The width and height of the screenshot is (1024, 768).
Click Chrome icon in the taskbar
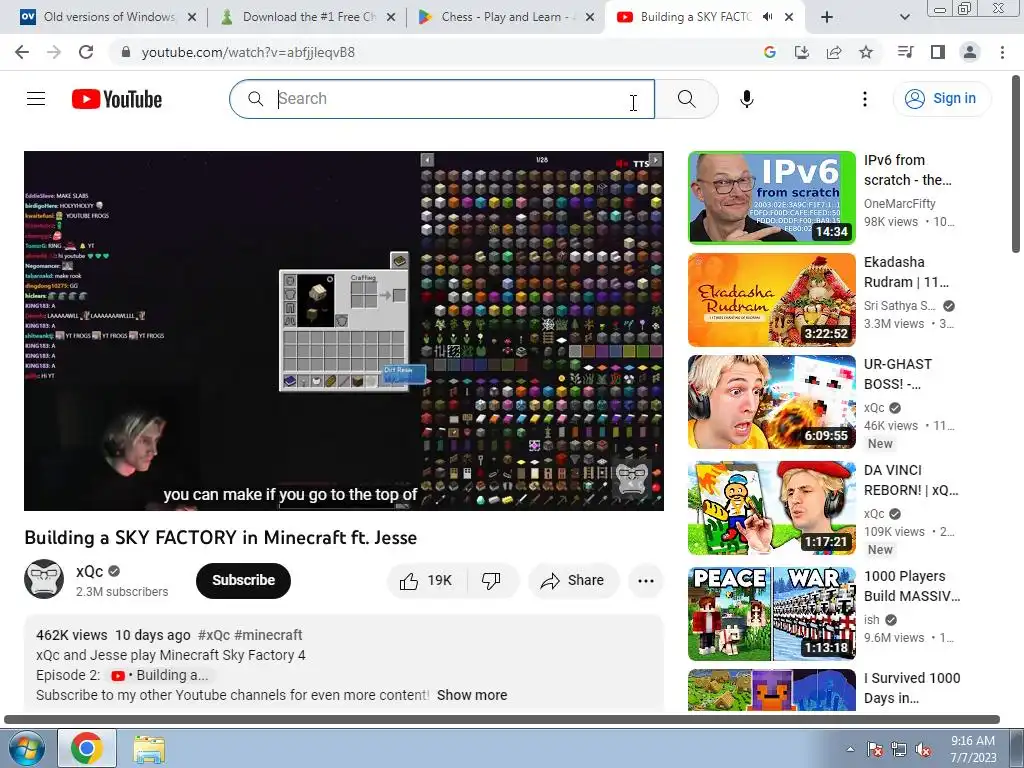coord(87,748)
